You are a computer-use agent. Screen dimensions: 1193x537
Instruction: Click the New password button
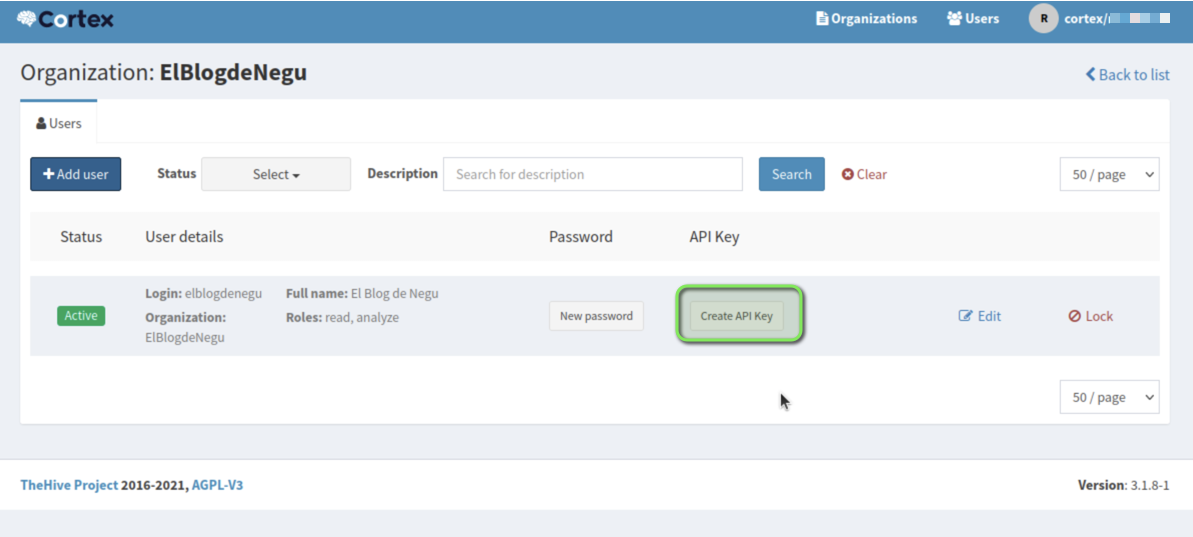click(596, 316)
